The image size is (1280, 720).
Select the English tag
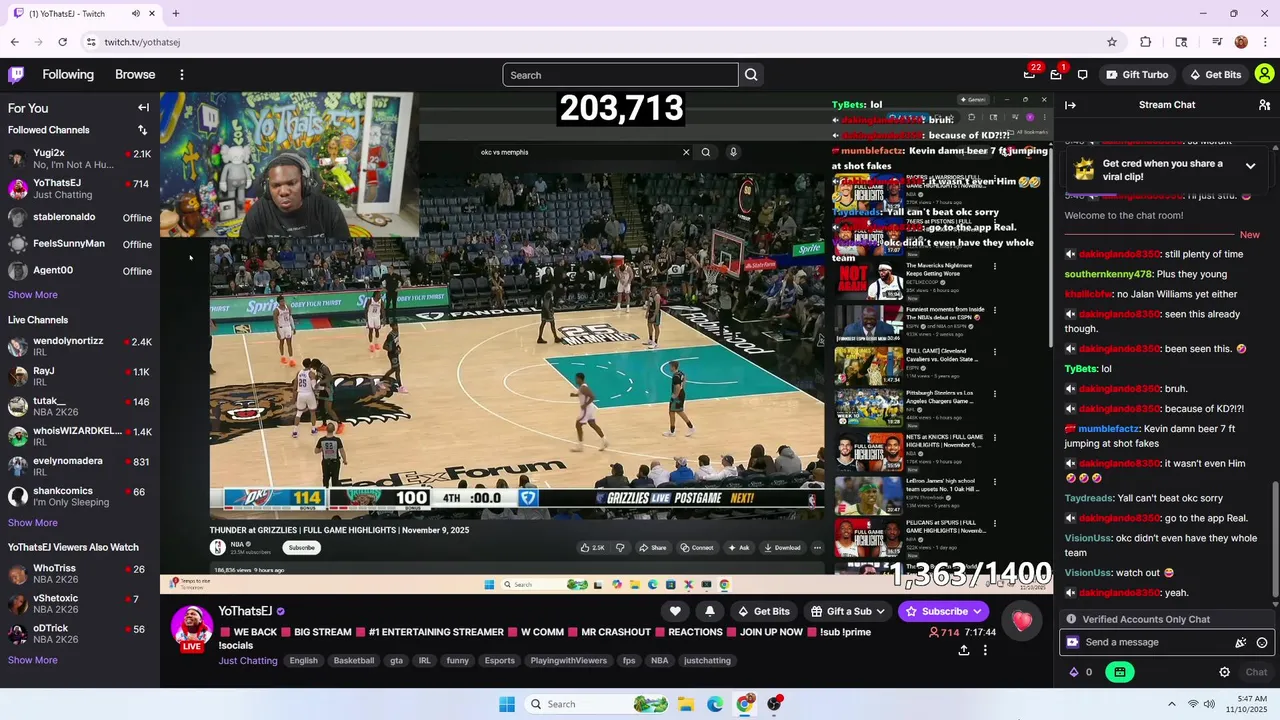[x=303, y=661]
